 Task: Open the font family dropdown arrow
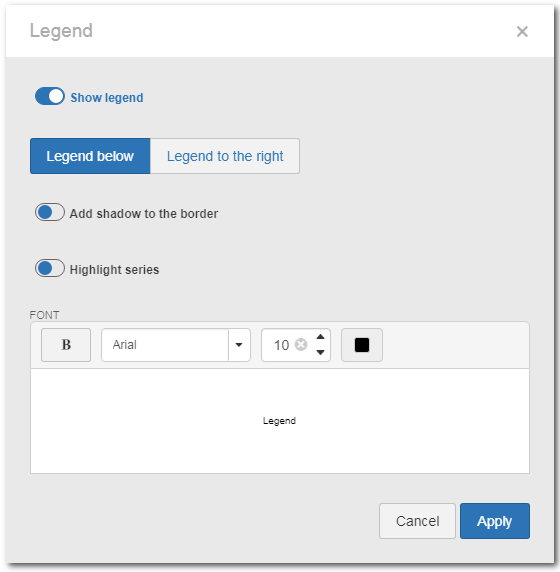coord(239,345)
